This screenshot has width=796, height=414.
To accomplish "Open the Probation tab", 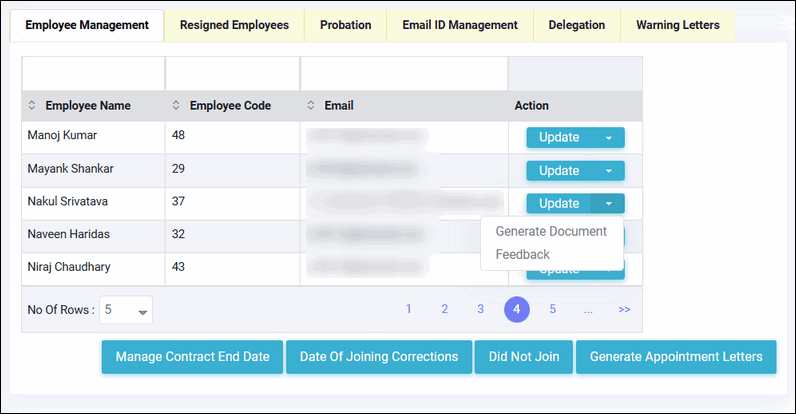I will (x=345, y=25).
